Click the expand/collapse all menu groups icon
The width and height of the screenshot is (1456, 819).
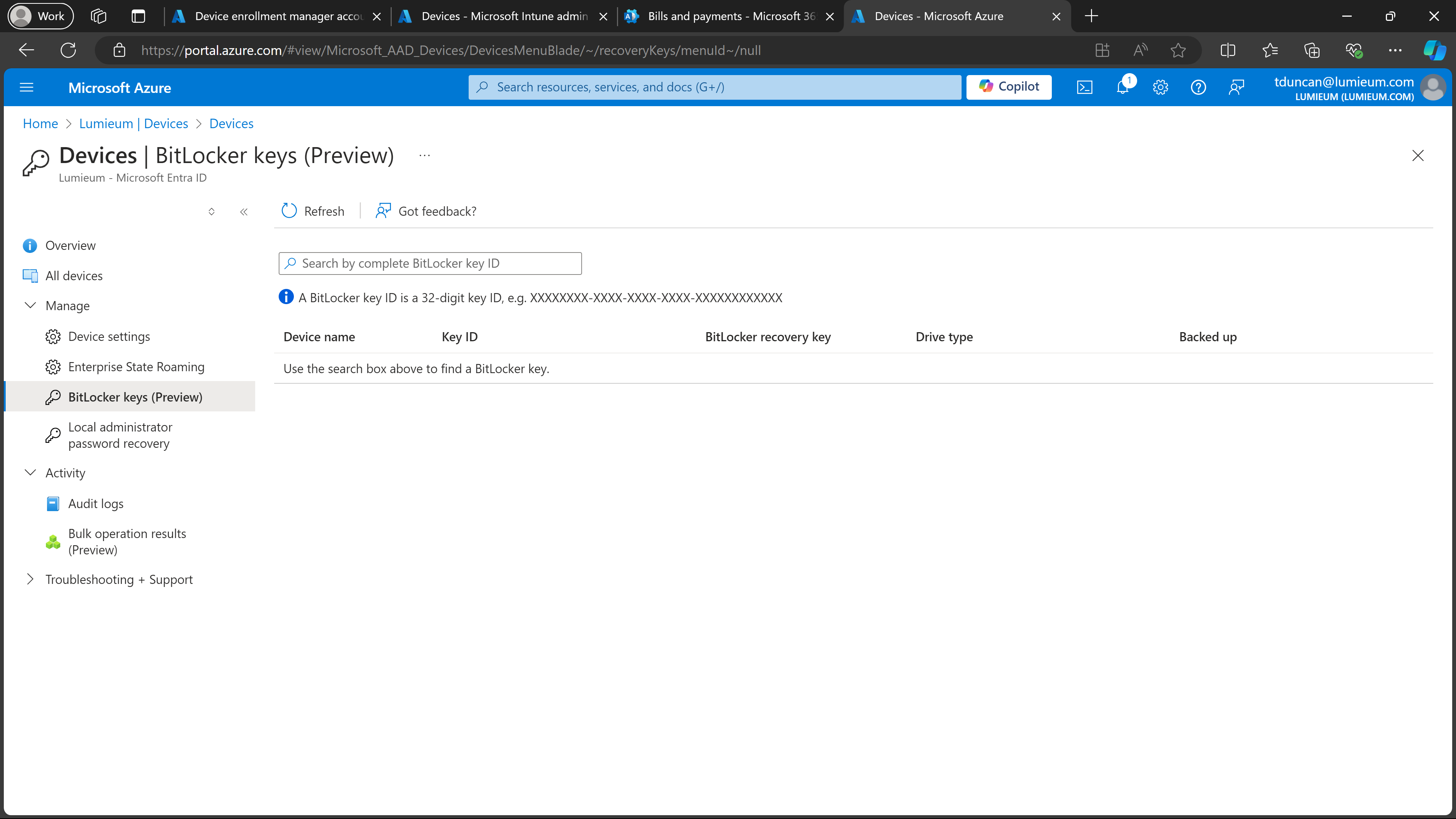[x=212, y=212]
